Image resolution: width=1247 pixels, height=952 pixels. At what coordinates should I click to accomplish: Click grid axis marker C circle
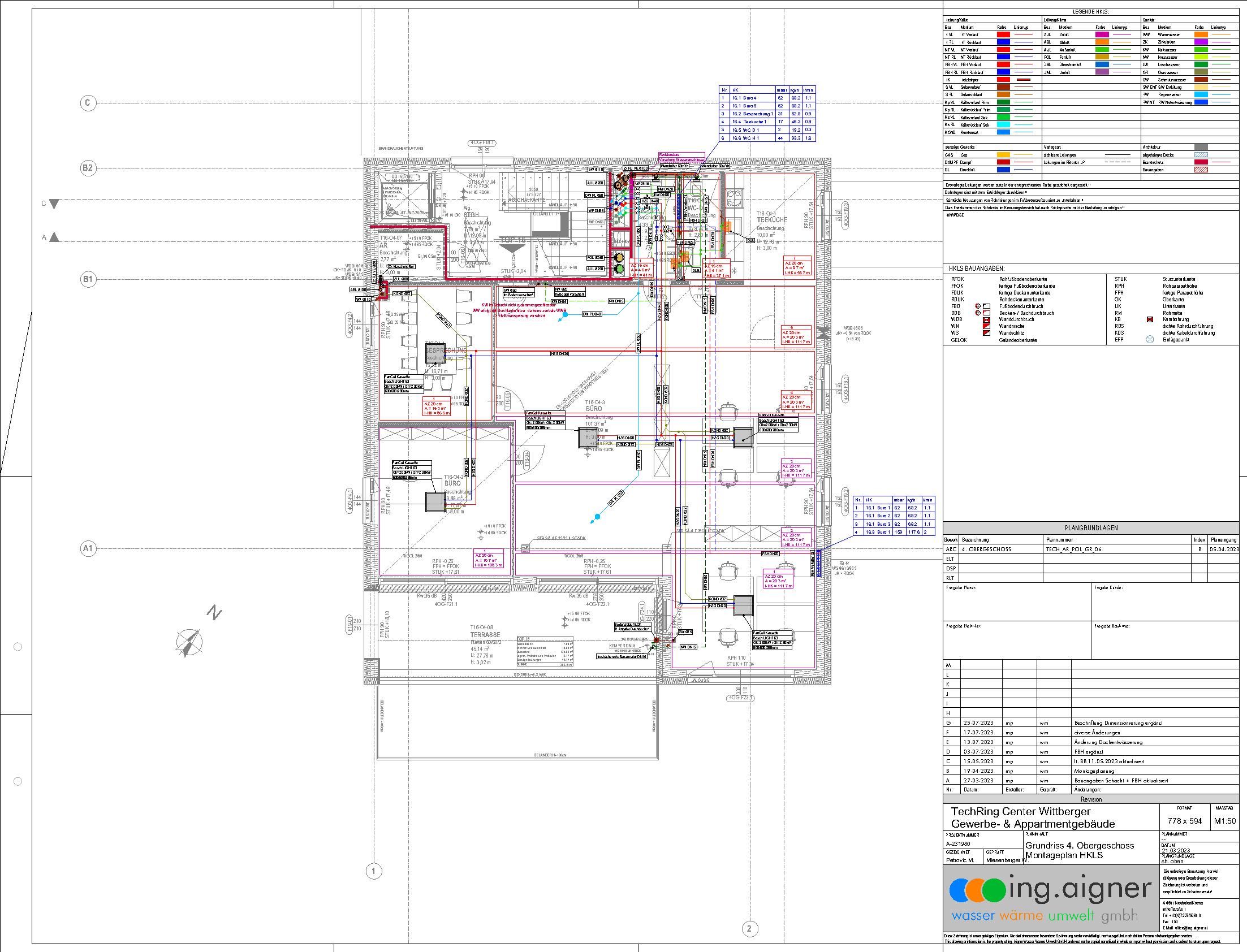pos(88,103)
